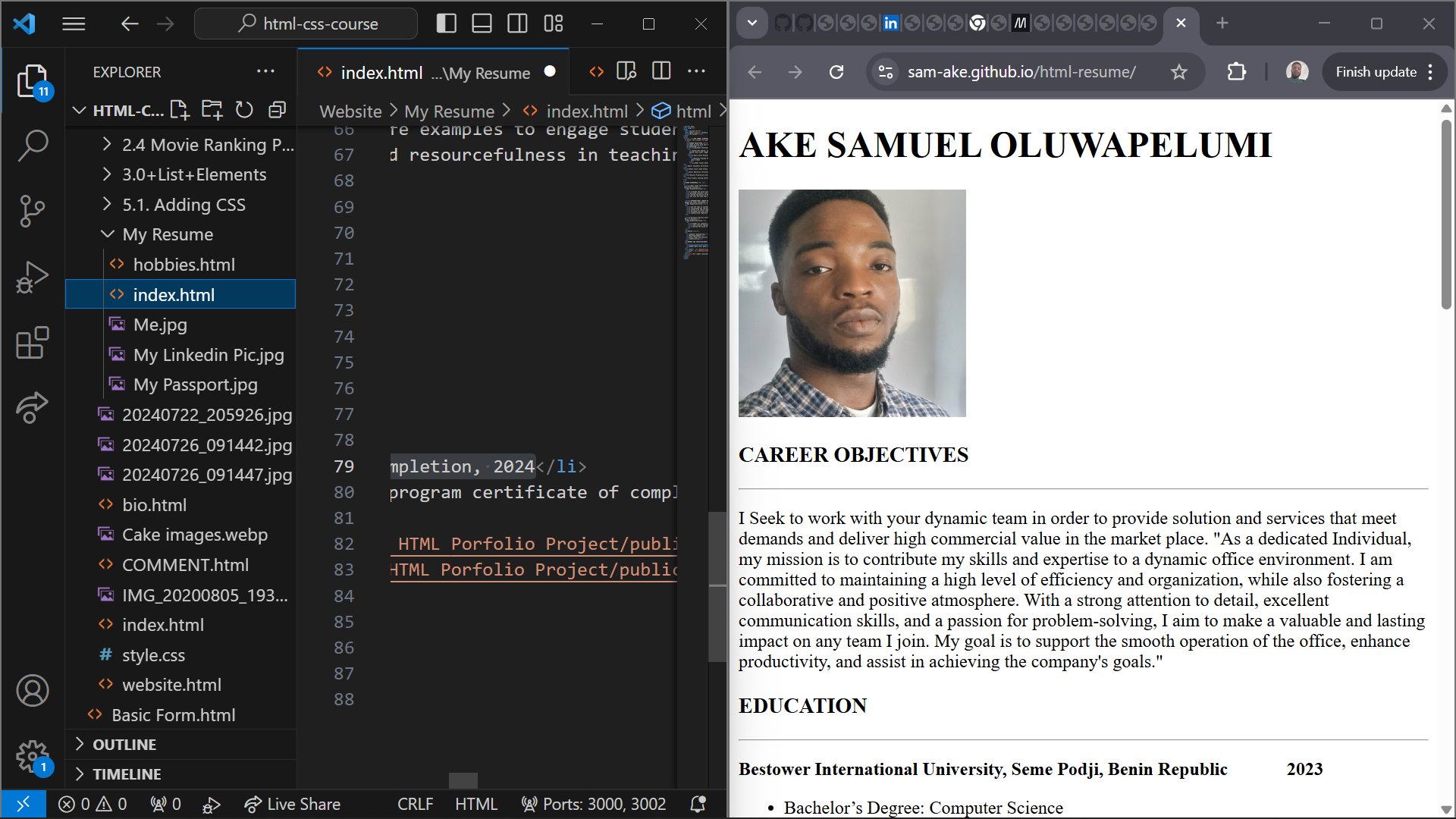Open the Search view in activity bar

pos(33,146)
